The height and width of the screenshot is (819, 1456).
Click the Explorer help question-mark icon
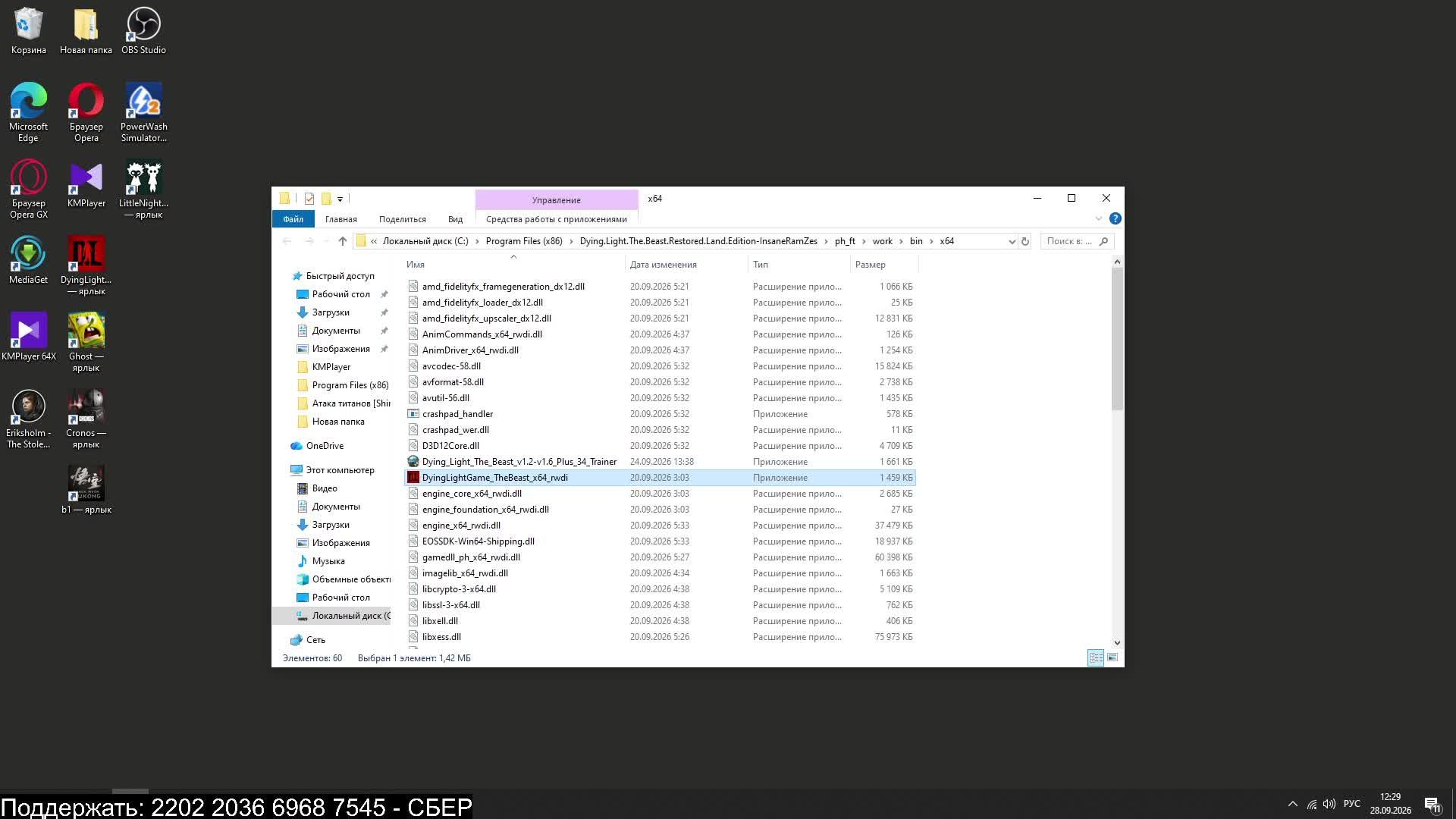tap(1115, 218)
